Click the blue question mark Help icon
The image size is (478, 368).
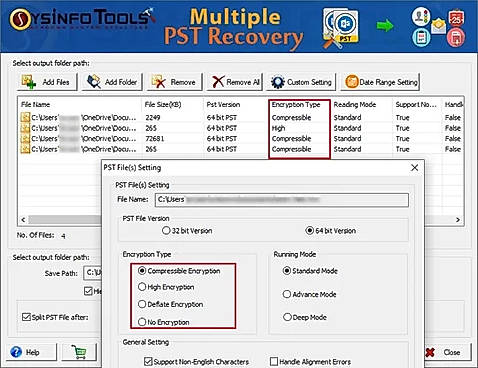tap(16, 352)
